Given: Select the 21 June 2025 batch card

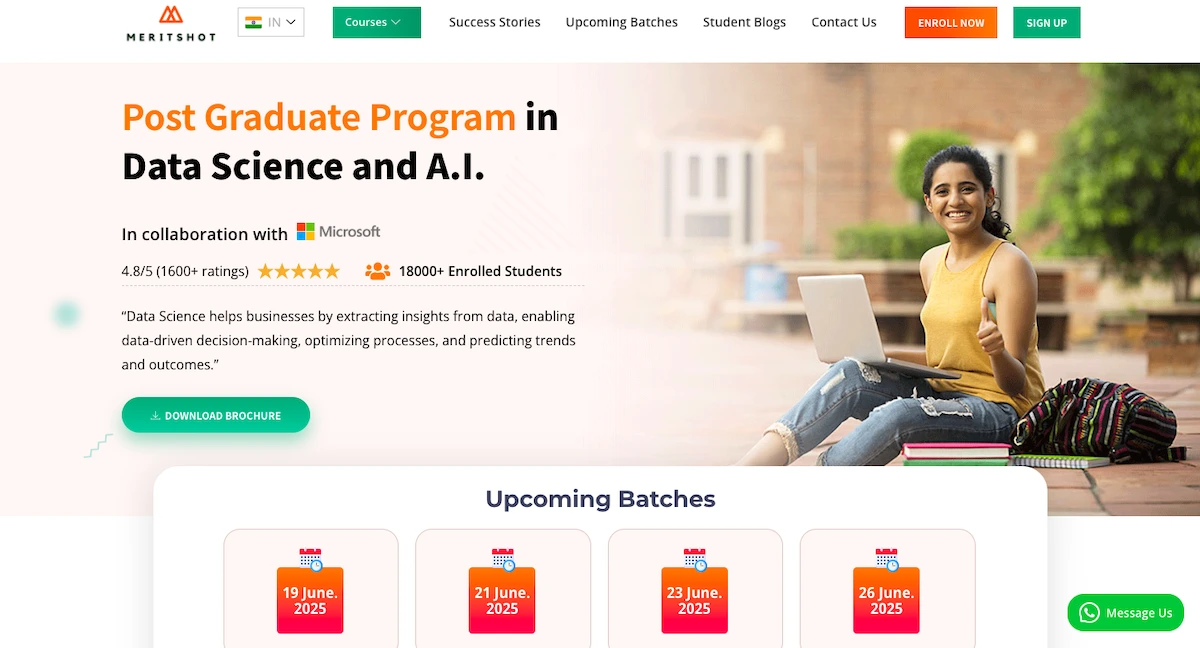Looking at the screenshot, I should pos(503,590).
